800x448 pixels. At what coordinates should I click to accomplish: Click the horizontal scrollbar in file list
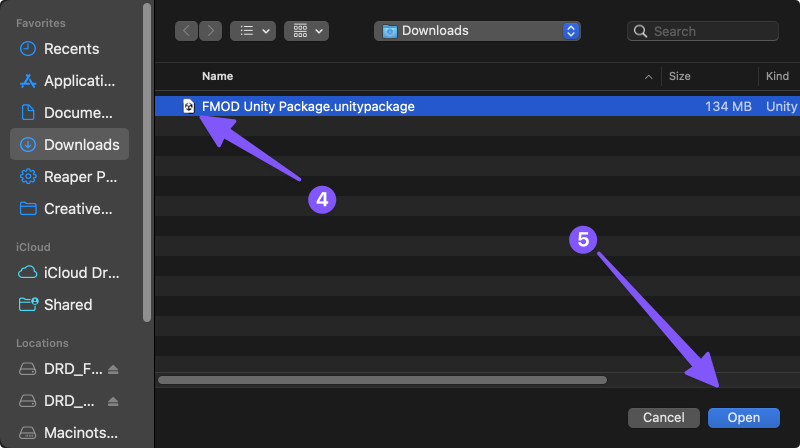pos(382,380)
